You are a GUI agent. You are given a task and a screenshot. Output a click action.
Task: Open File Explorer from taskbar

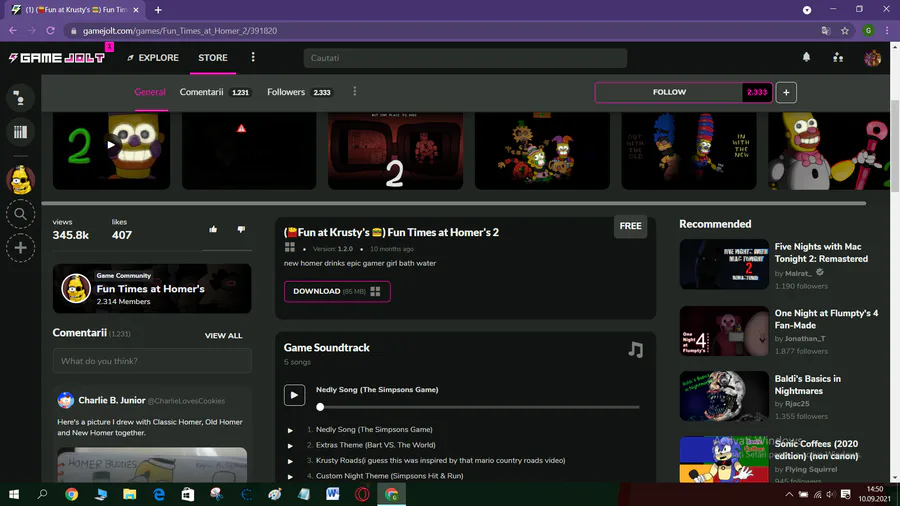(130, 494)
